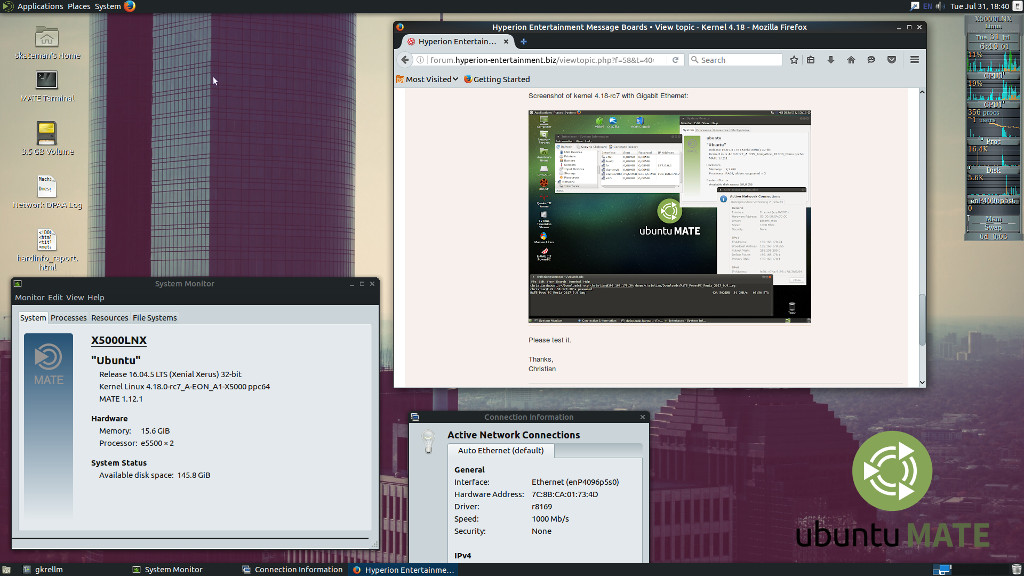Close the Hyperion Entertainment tab
The height and width of the screenshot is (576, 1024).
(x=506, y=41)
